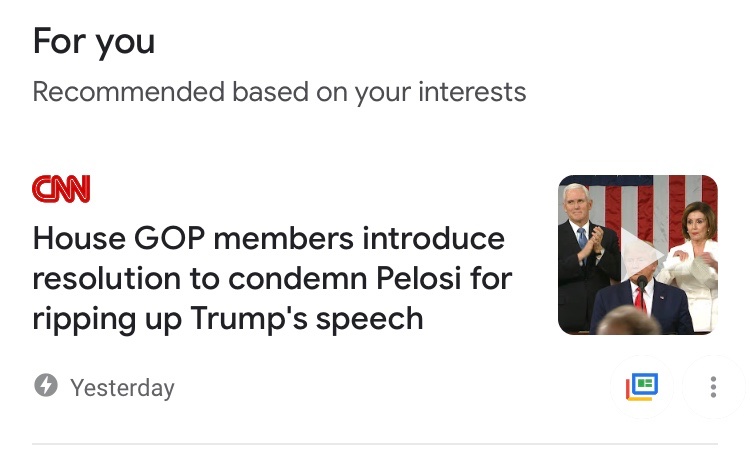This screenshot has width=750, height=468.
Task: Click the CNN source logo
Action: (x=61, y=189)
